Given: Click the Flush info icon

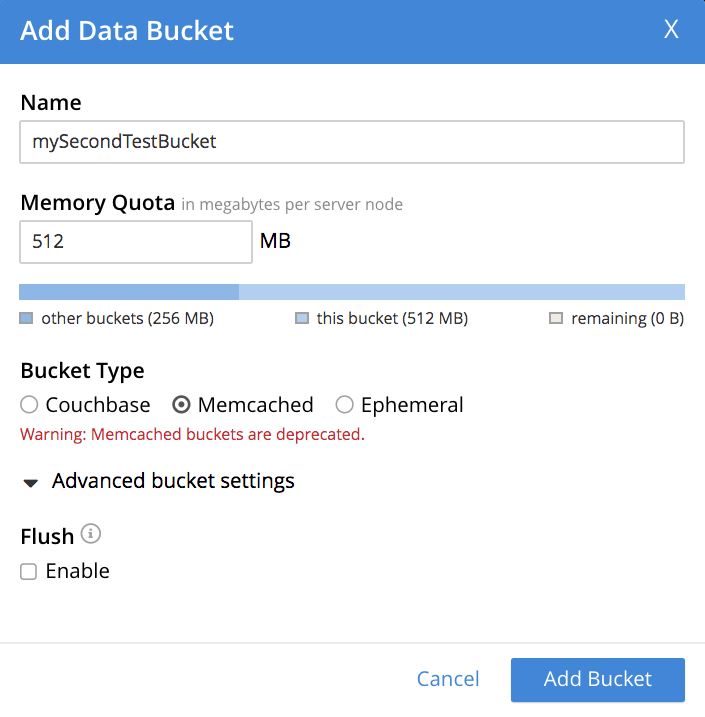Looking at the screenshot, I should 91,535.
